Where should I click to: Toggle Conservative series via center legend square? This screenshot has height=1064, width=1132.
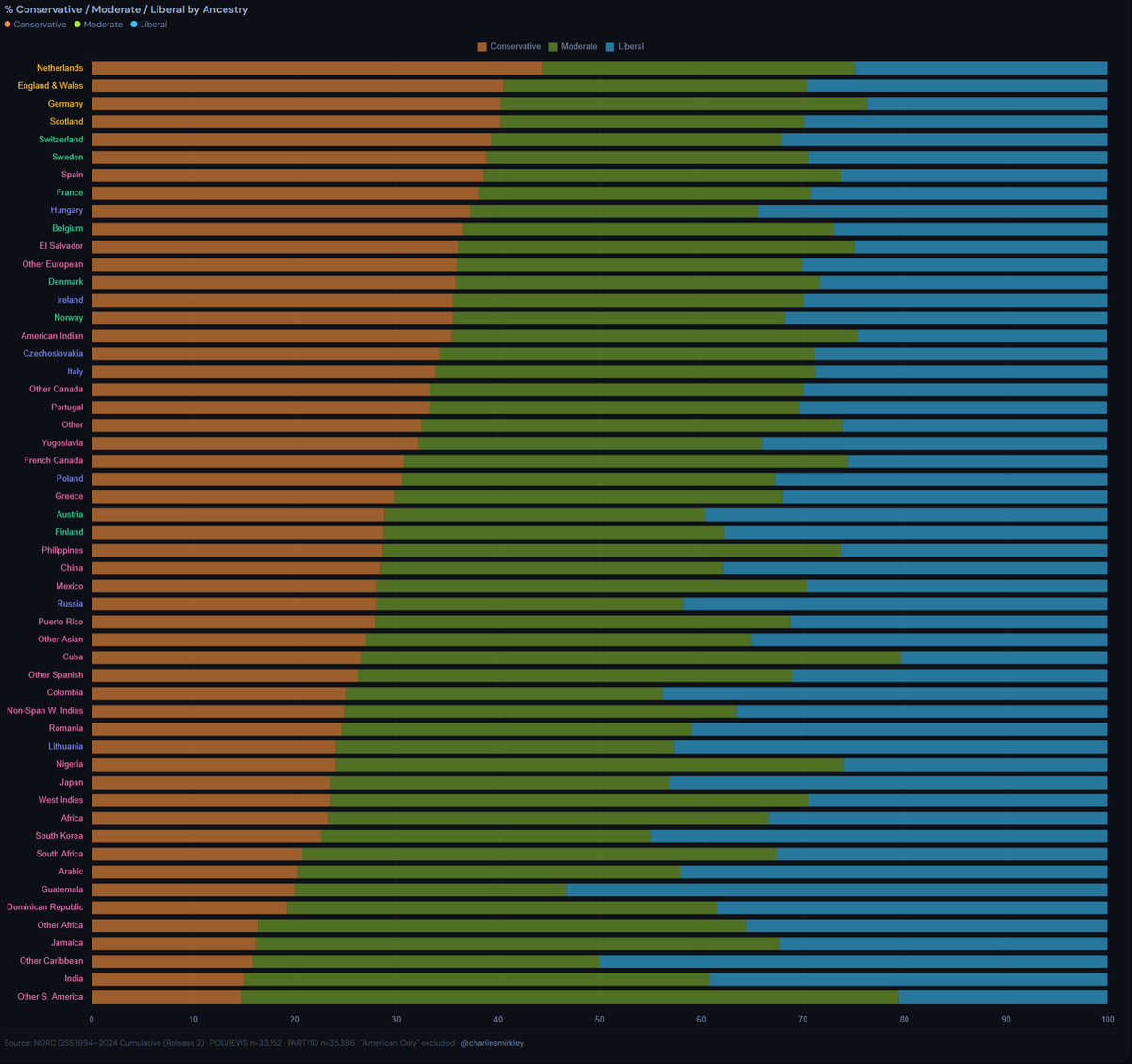(x=482, y=47)
